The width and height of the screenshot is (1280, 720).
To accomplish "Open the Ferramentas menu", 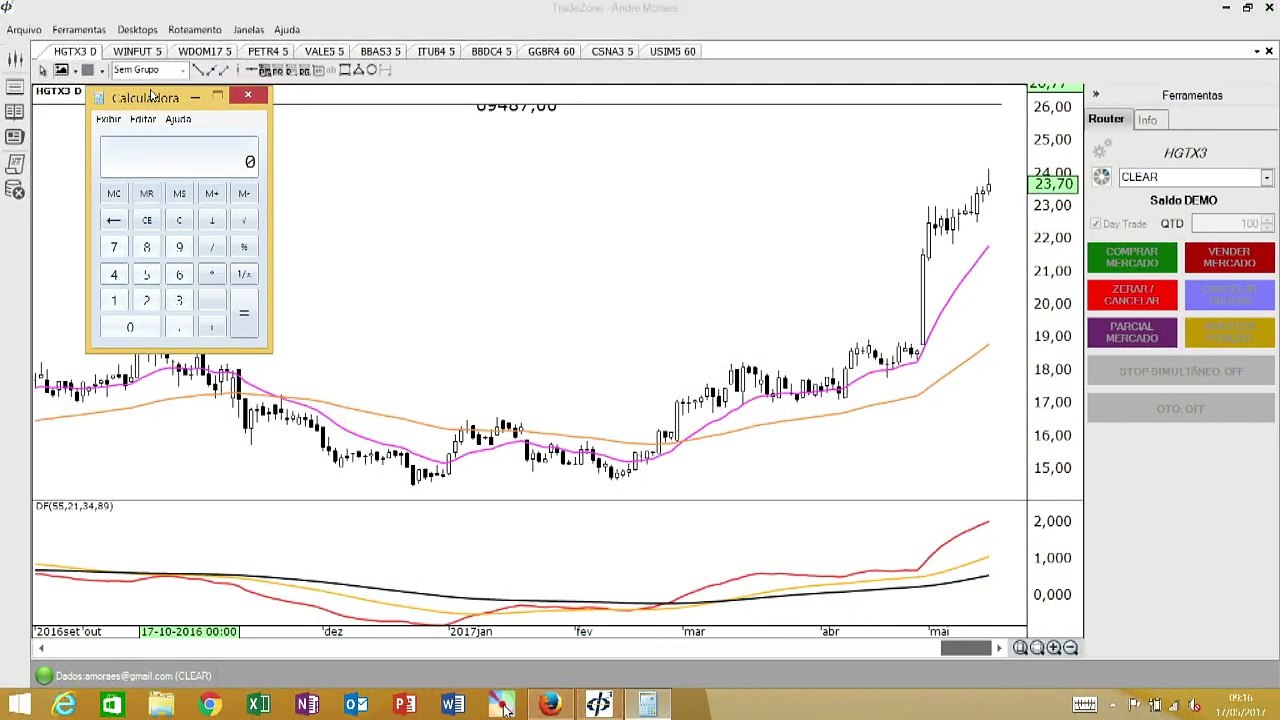I will pyautogui.click(x=79, y=30).
